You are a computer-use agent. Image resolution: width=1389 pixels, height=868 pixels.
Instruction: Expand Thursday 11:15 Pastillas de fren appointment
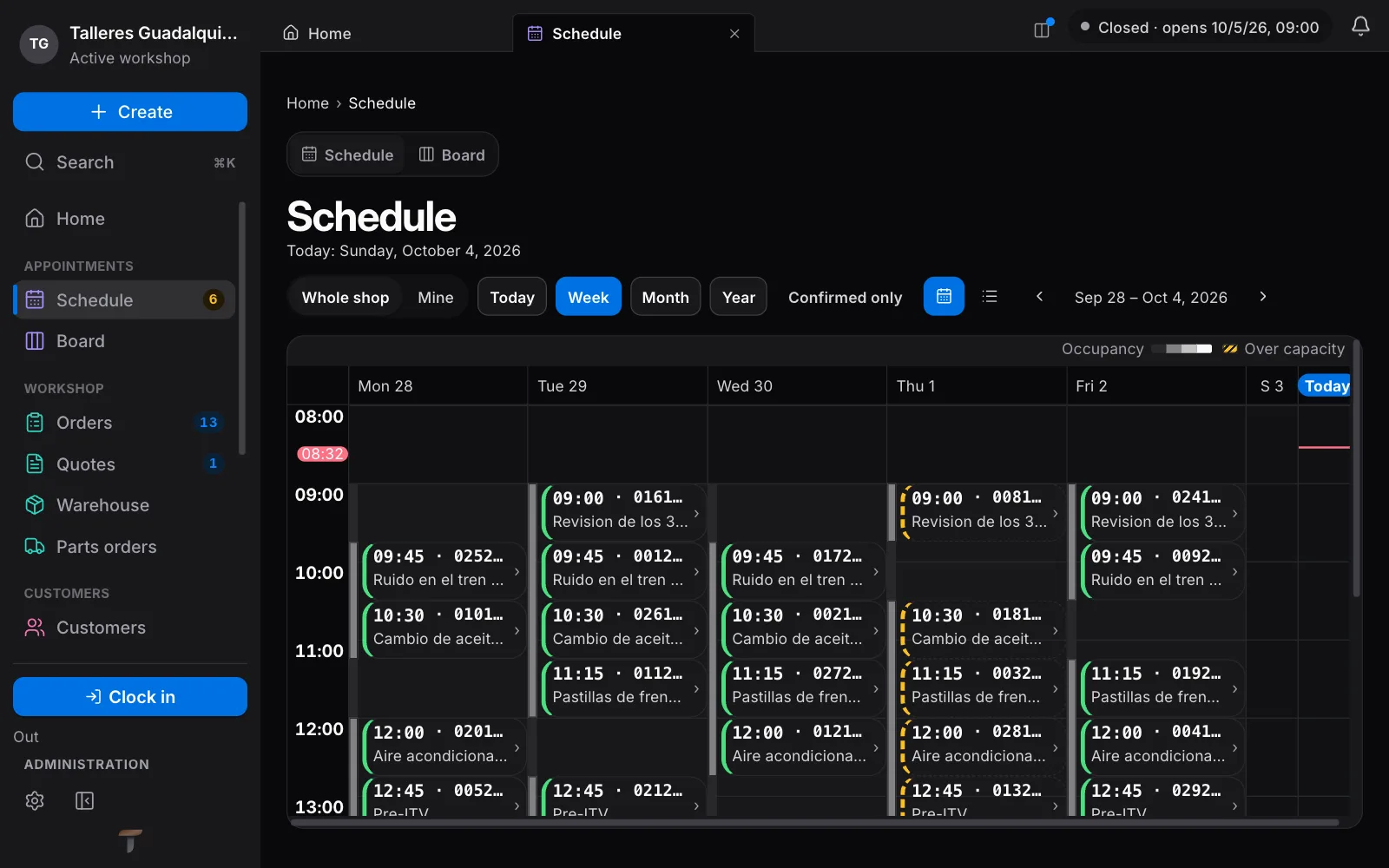(1055, 689)
